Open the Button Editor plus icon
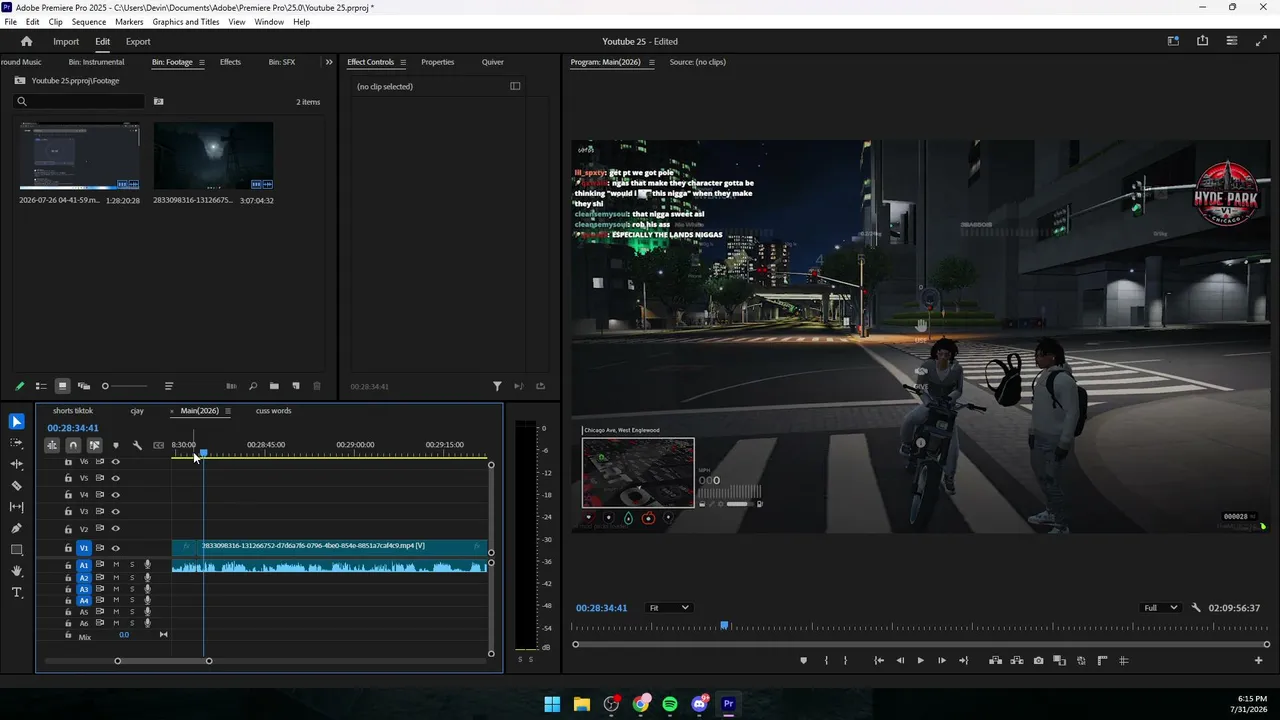Screen dimensions: 1280x720 pyautogui.click(x=1258, y=660)
